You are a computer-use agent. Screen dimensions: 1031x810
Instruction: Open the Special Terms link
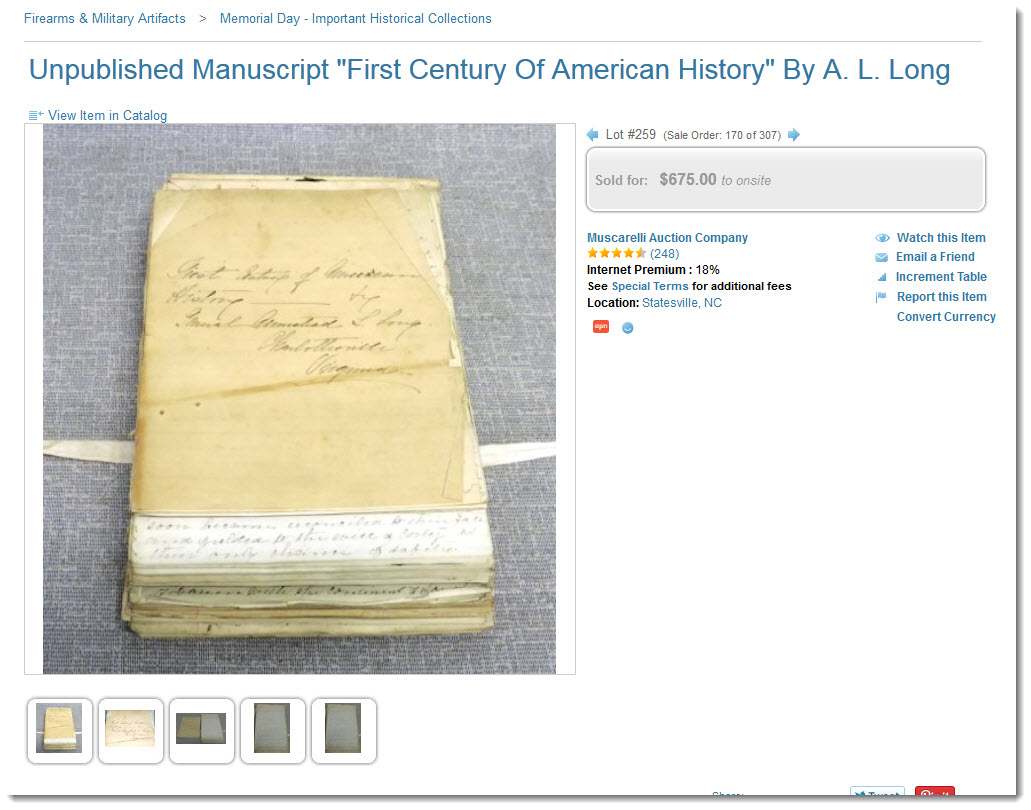[650, 286]
